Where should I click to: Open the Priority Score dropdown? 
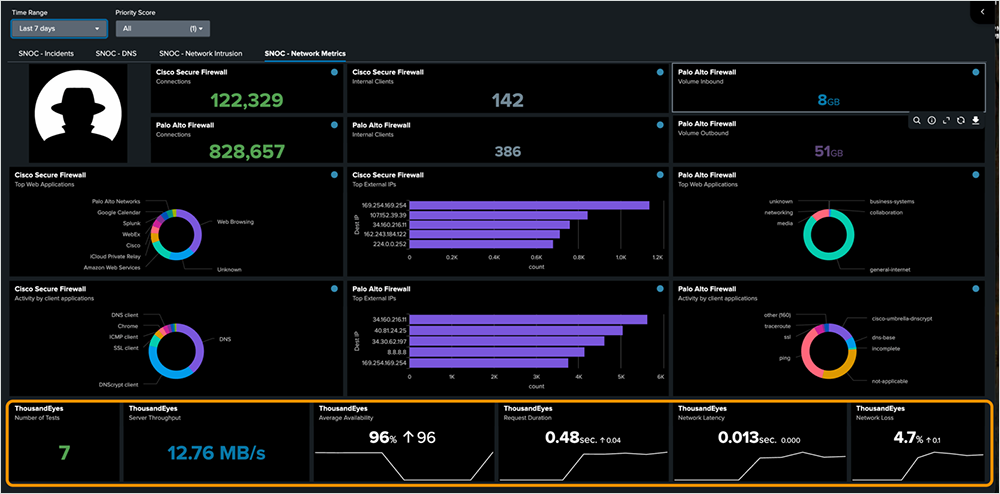[162, 29]
